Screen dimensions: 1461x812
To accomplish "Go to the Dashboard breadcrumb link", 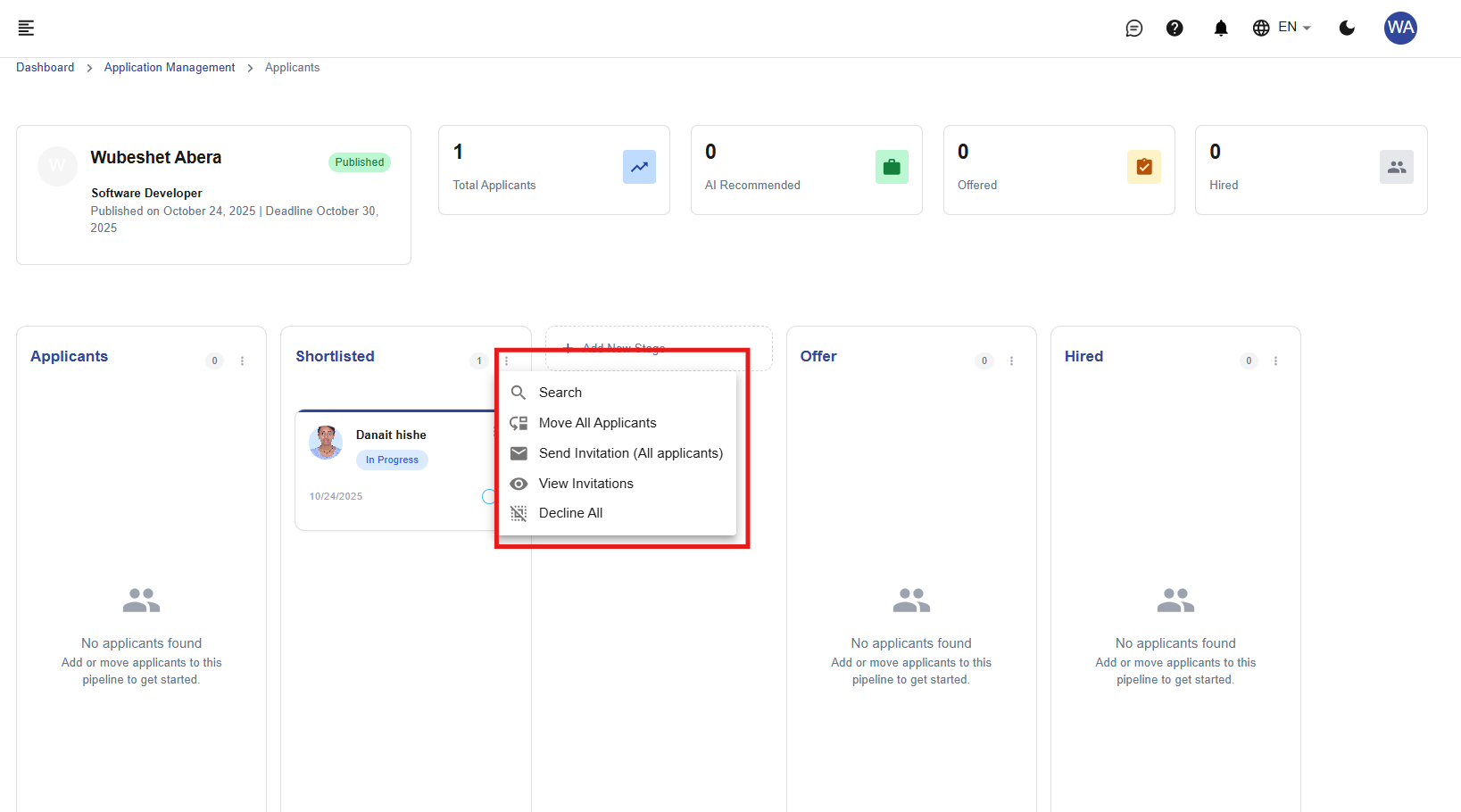I will click(46, 68).
